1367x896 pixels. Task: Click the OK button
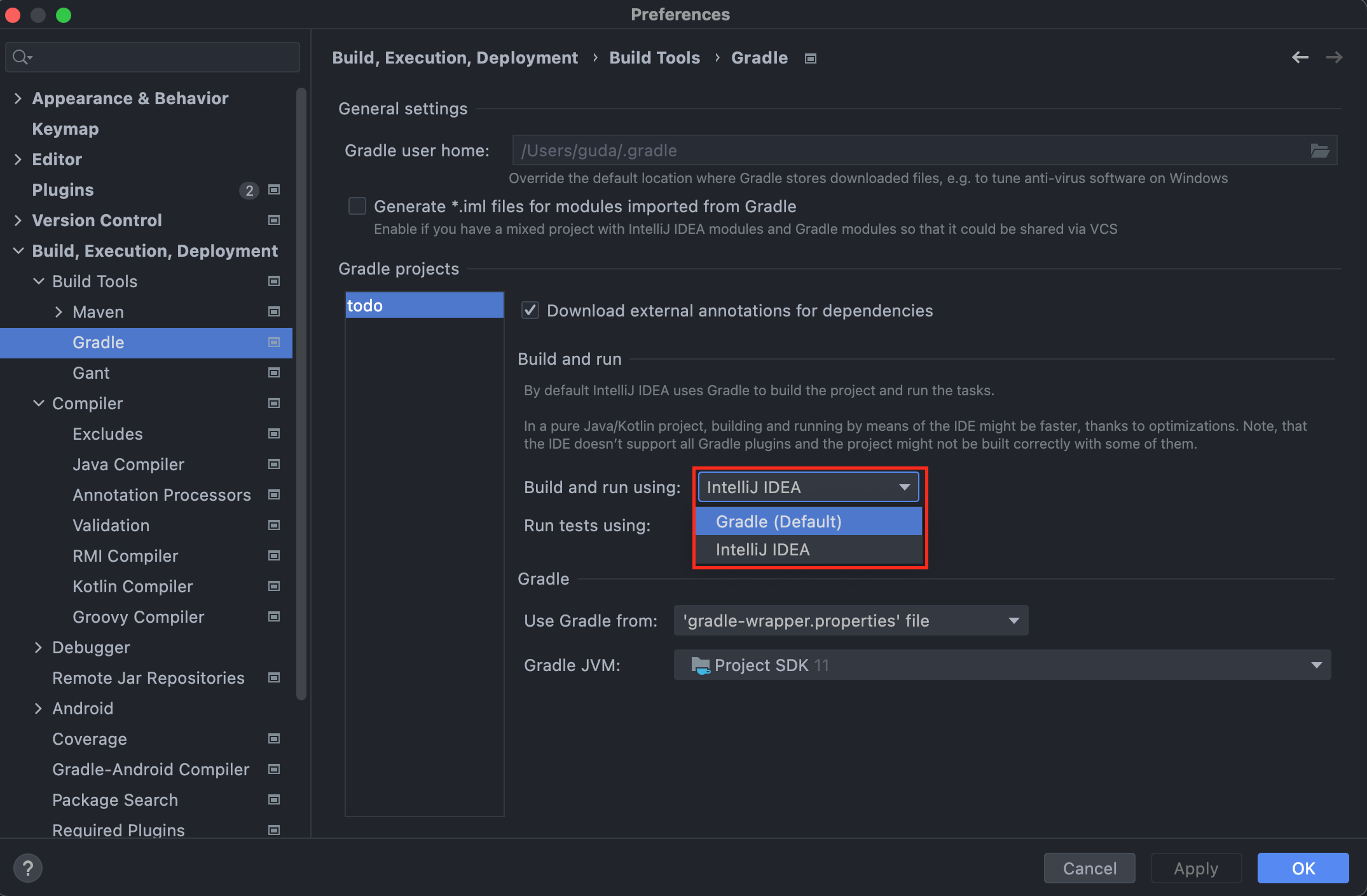tap(1302, 868)
